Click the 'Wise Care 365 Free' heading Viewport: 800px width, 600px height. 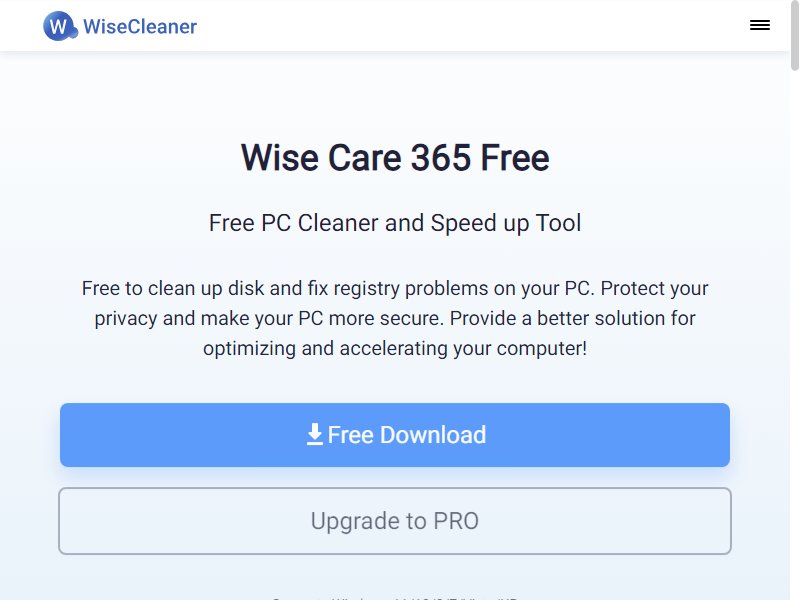[395, 157]
